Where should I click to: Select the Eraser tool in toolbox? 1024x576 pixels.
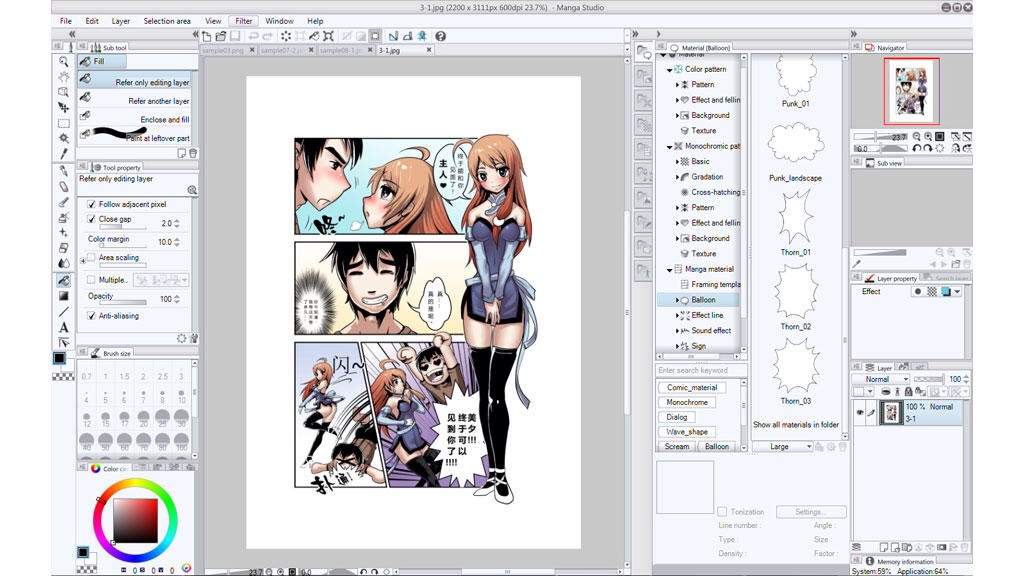pyautogui.click(x=63, y=248)
